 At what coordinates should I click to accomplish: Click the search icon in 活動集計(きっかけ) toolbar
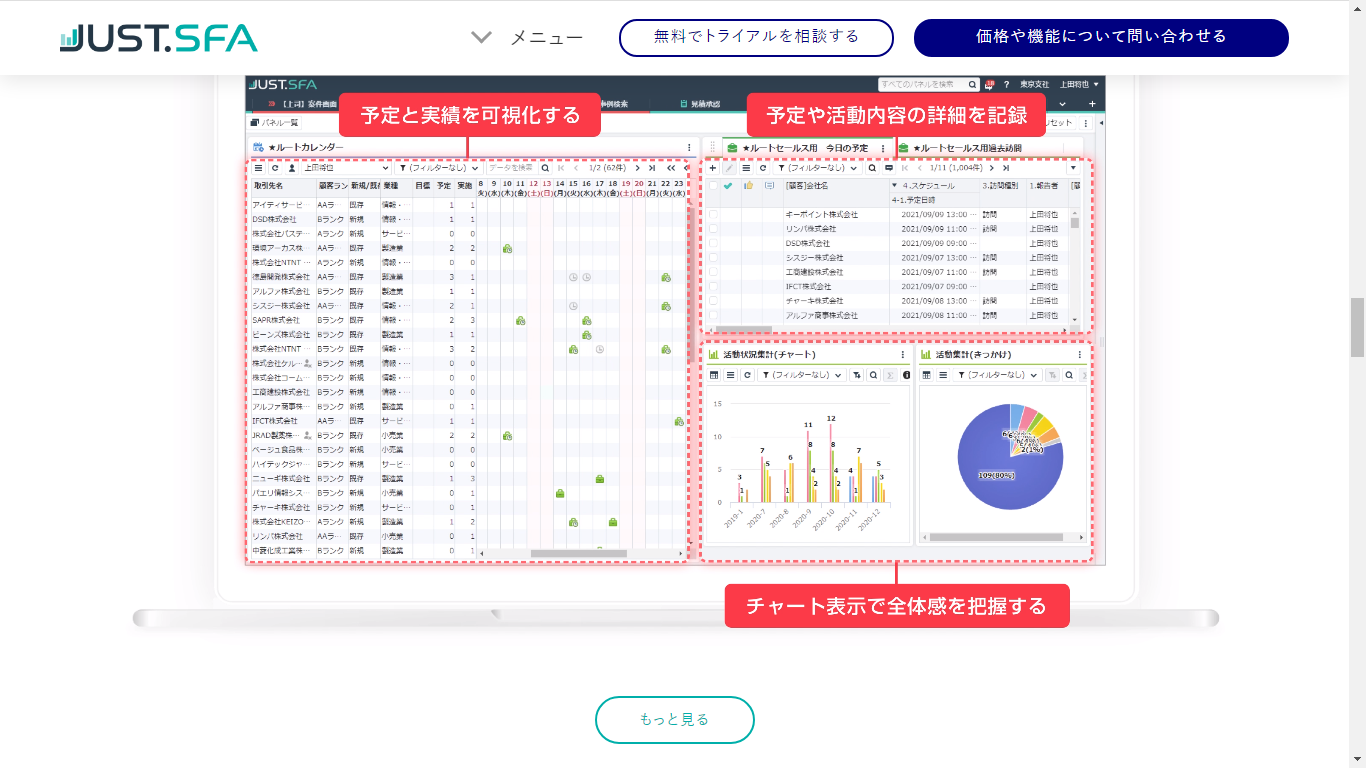(1069, 375)
